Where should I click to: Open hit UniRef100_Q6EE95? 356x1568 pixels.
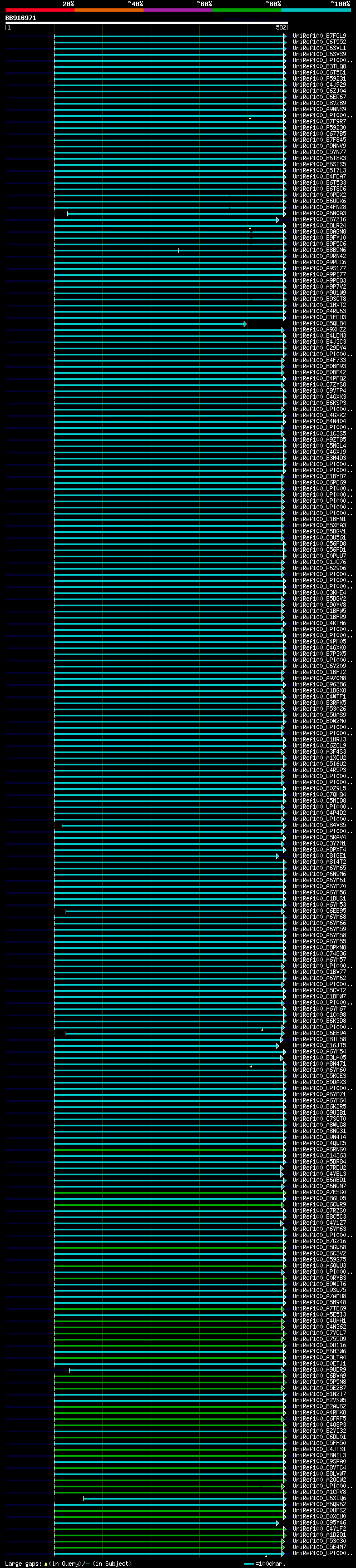tap(319, 911)
